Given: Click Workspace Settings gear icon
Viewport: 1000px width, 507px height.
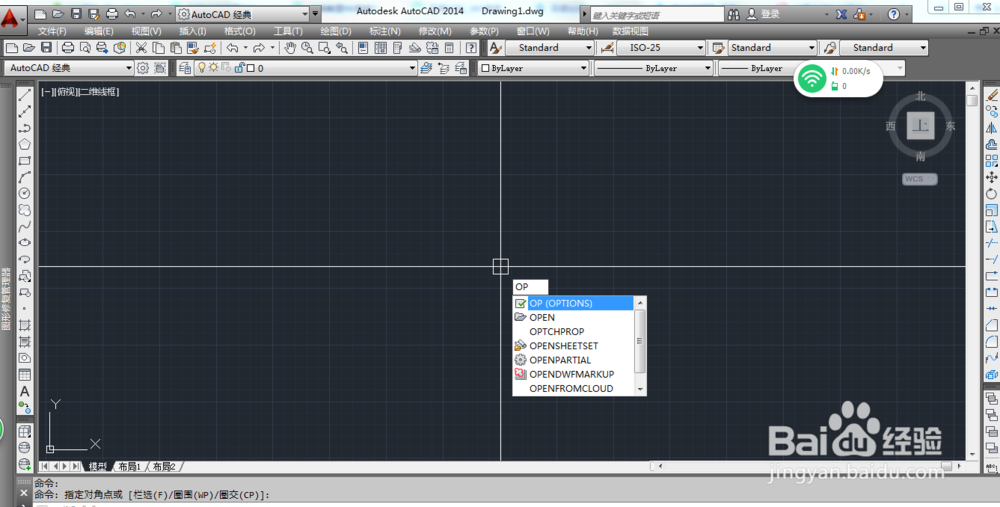Looking at the screenshot, I should [x=143, y=68].
